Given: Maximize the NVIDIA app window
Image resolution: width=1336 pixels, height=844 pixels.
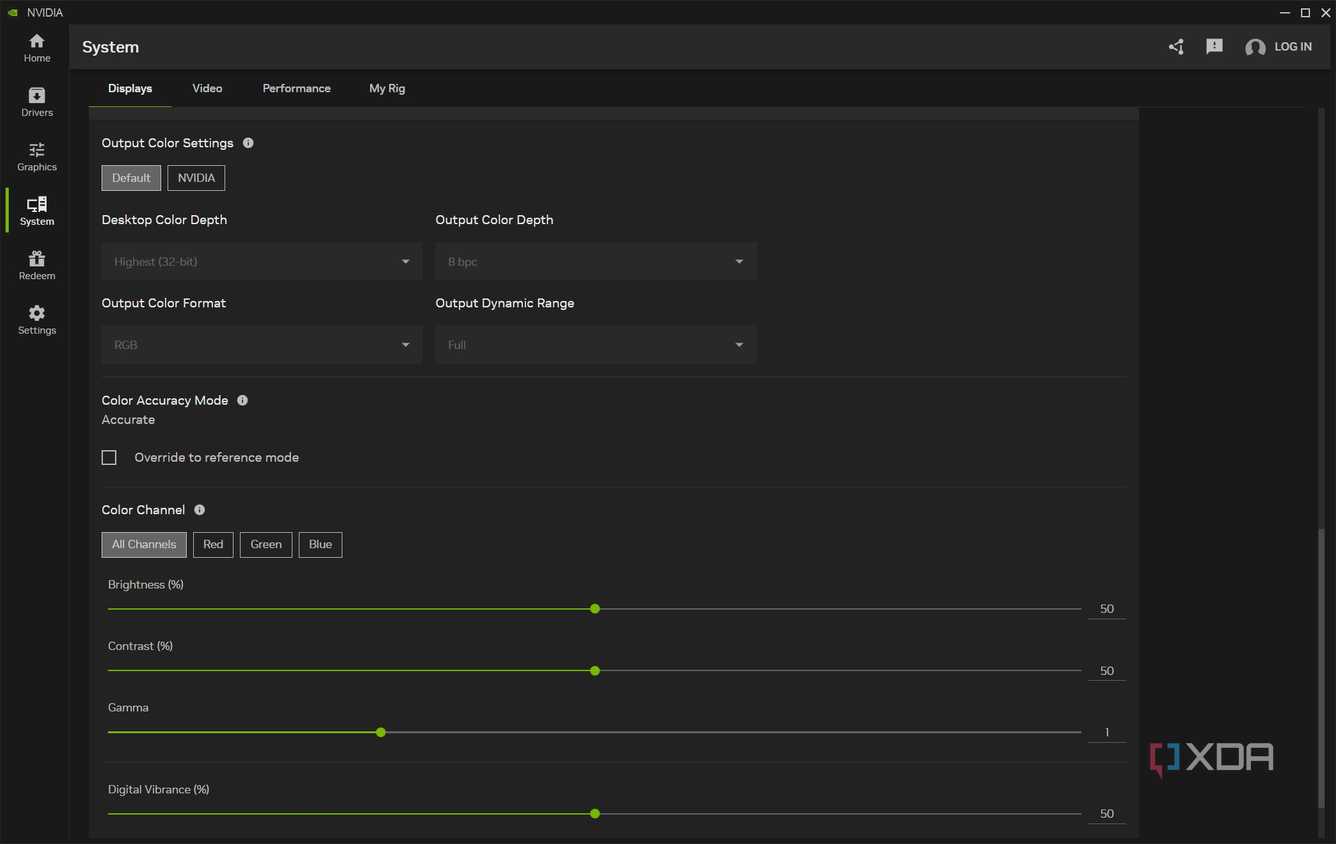Looking at the screenshot, I should [x=1305, y=13].
